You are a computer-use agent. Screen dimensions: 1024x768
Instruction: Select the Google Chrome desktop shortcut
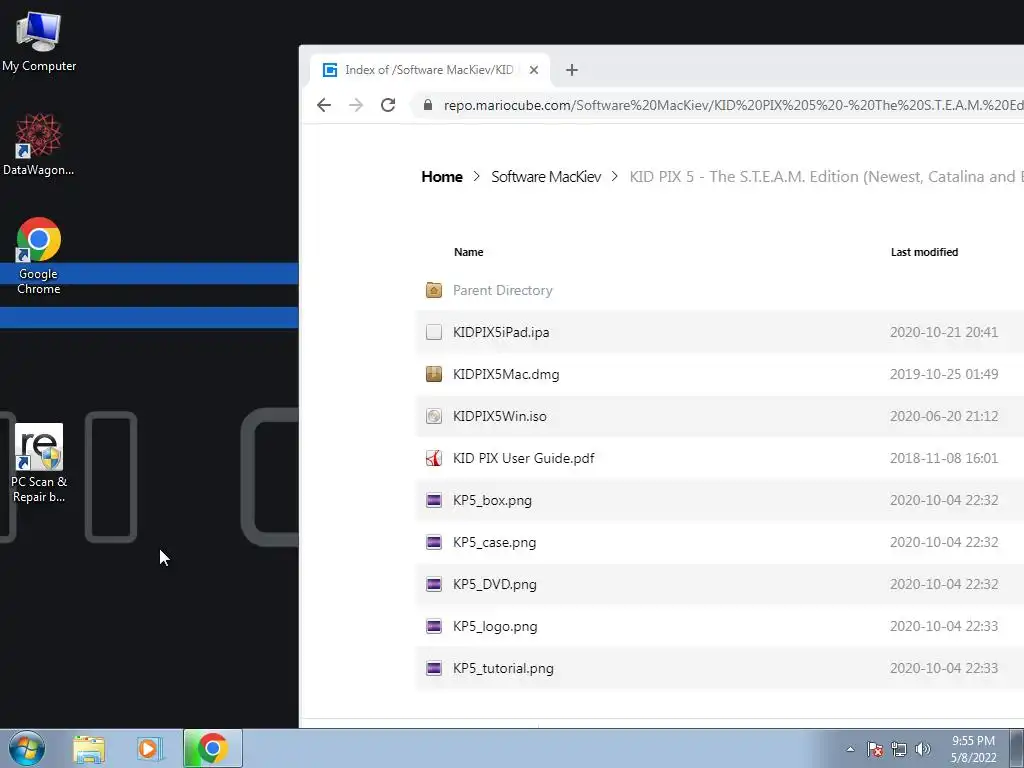click(x=39, y=256)
